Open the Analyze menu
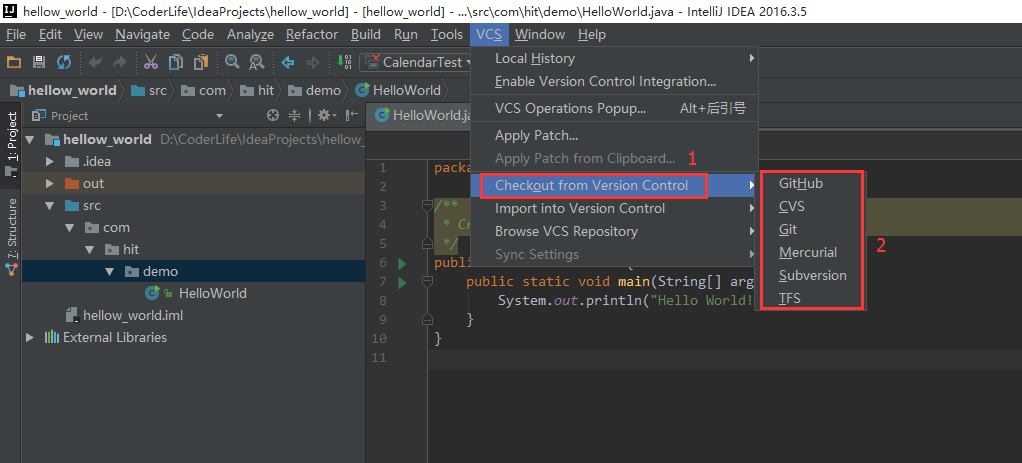This screenshot has height=463, width=1022. coord(250,35)
